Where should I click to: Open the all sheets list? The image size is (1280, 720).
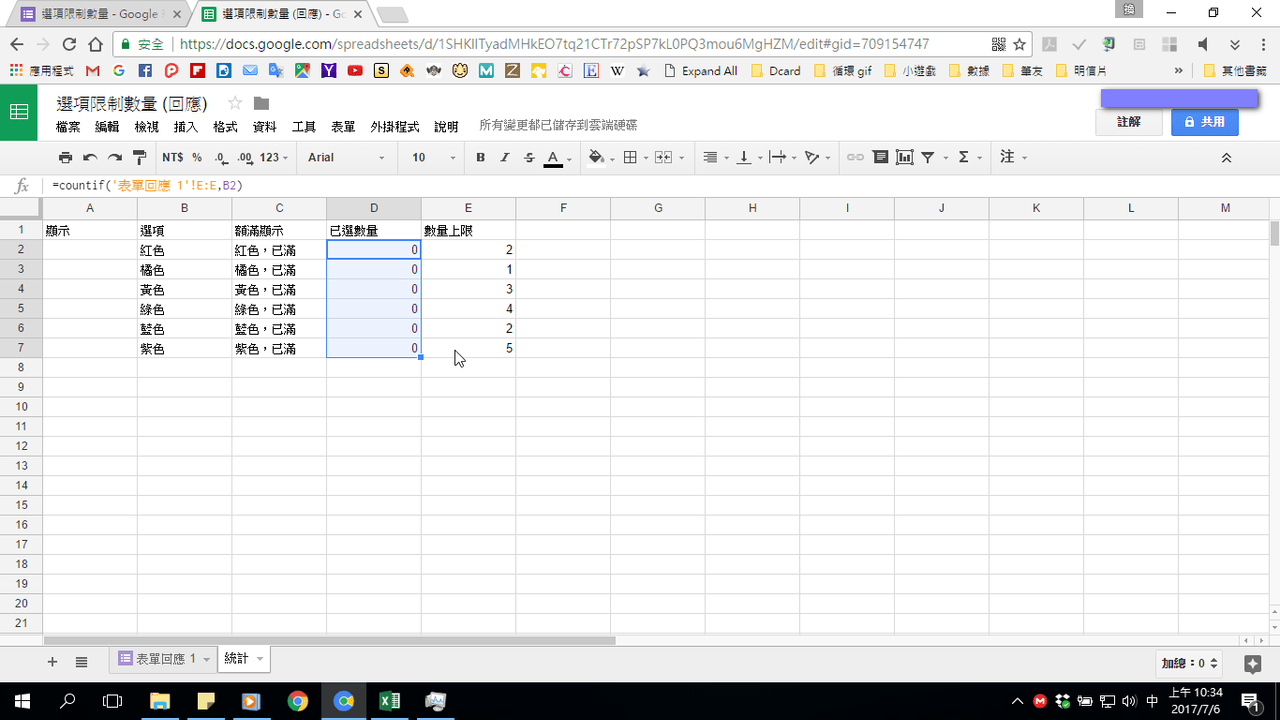pyautogui.click(x=82, y=661)
